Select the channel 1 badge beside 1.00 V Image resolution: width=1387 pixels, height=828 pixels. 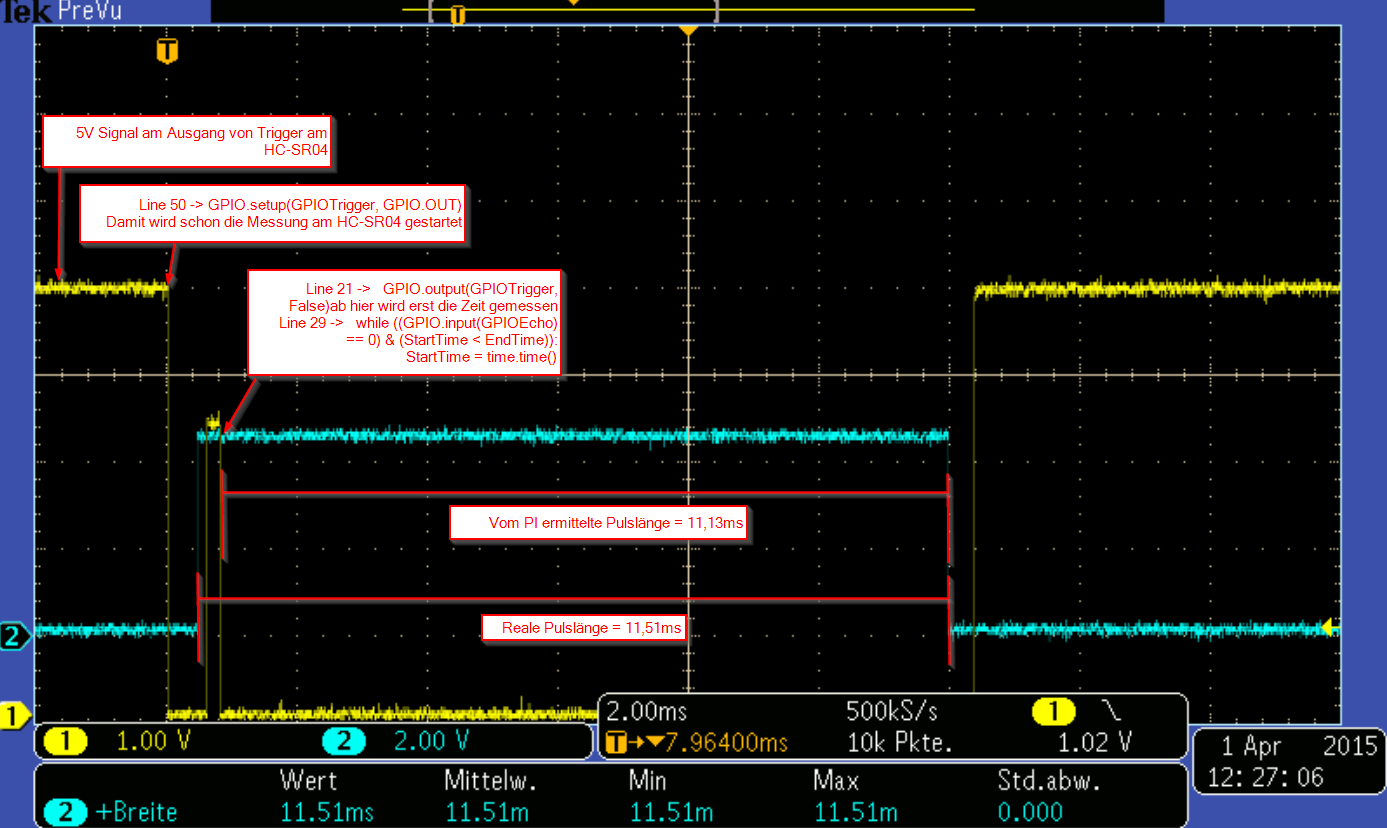click(67, 742)
